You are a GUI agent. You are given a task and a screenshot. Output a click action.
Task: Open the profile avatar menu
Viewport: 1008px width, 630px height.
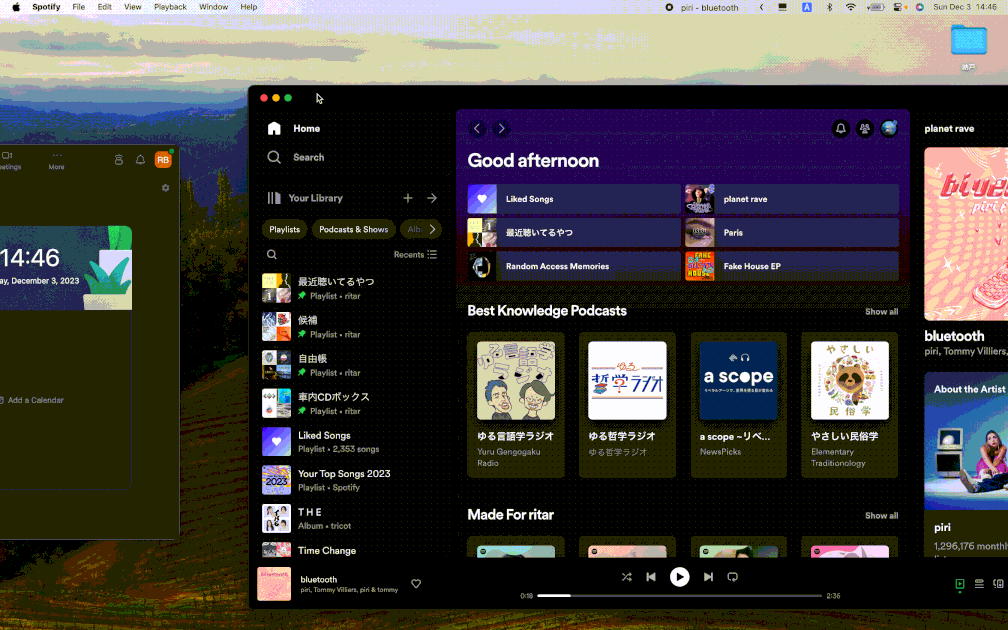[889, 129]
